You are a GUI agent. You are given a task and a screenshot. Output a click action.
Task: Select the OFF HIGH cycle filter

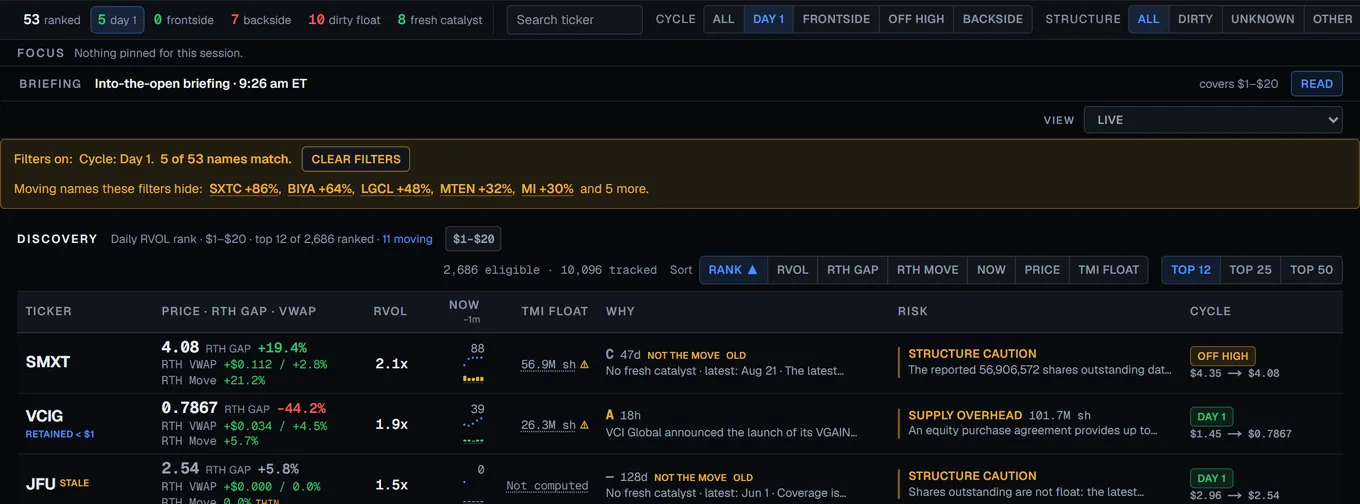point(916,19)
